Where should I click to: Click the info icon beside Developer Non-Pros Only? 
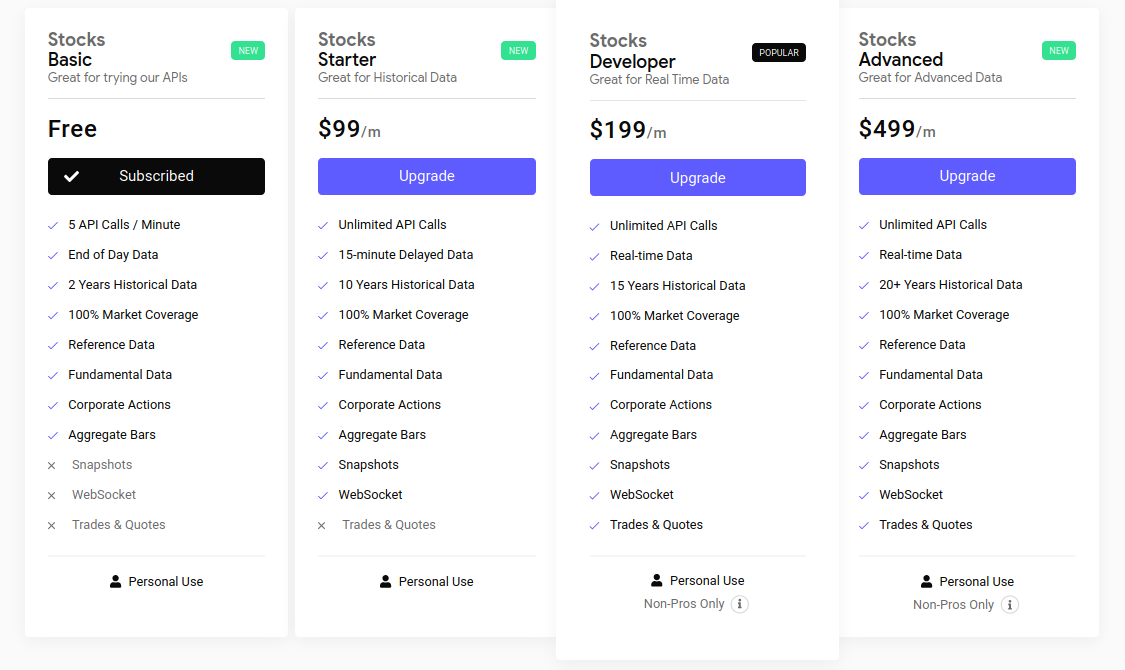pyautogui.click(x=739, y=604)
